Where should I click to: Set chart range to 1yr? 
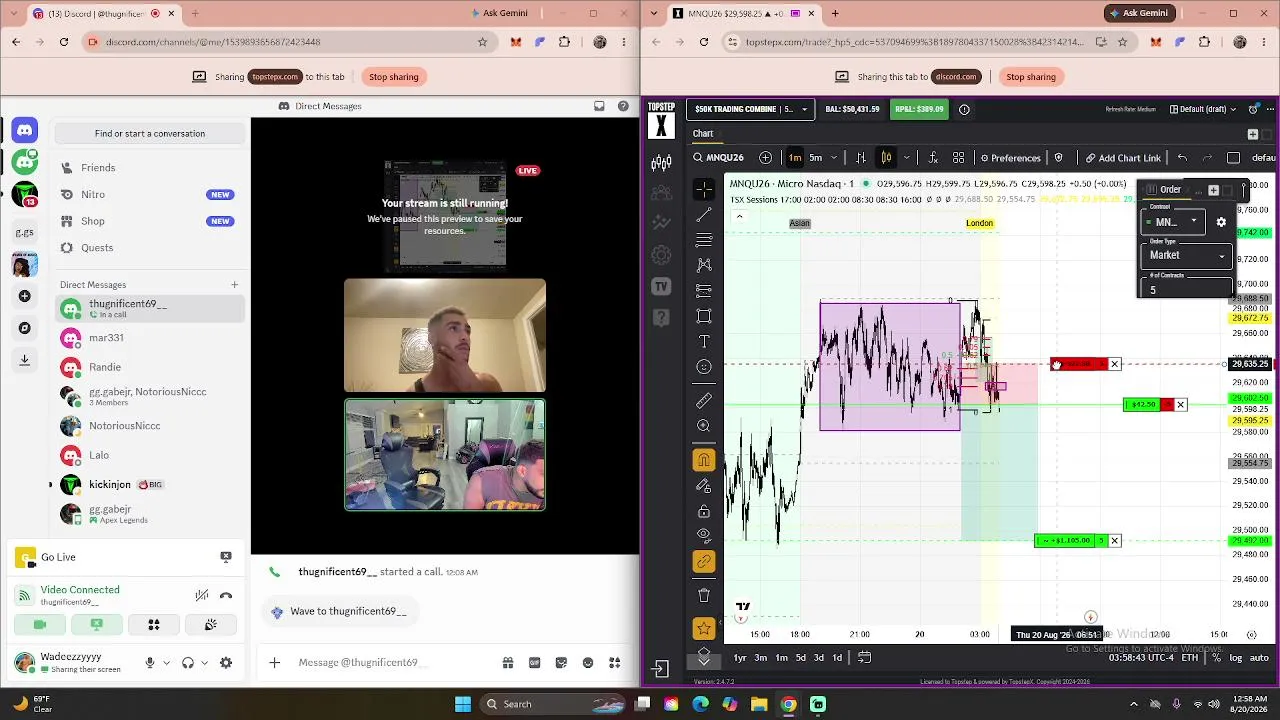pos(740,657)
